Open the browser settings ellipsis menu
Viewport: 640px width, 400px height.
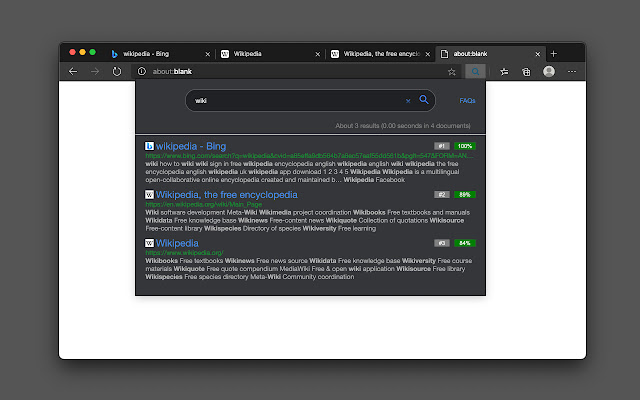572,71
